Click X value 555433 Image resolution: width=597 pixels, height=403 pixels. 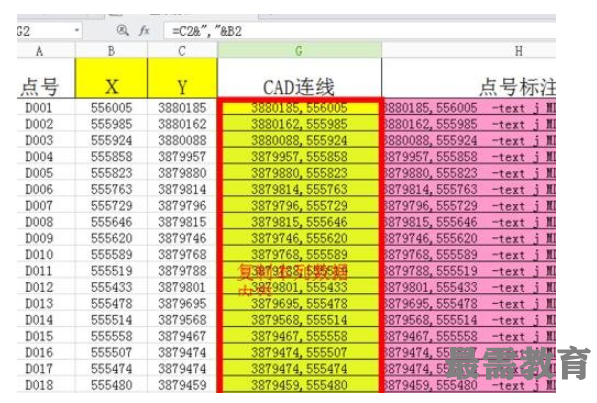(111, 287)
